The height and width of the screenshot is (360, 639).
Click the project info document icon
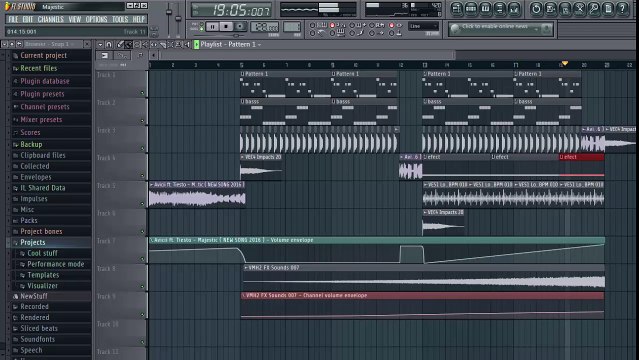(608, 9)
